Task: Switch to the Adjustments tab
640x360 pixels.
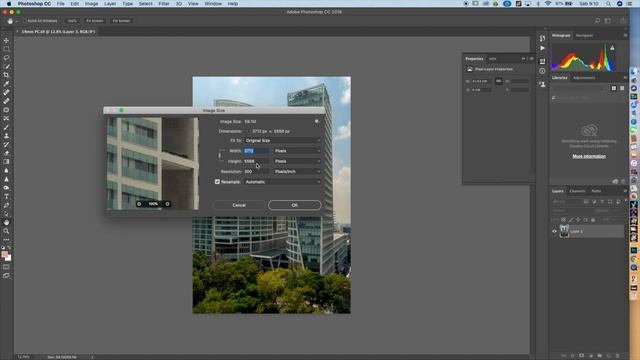Action: (x=584, y=78)
